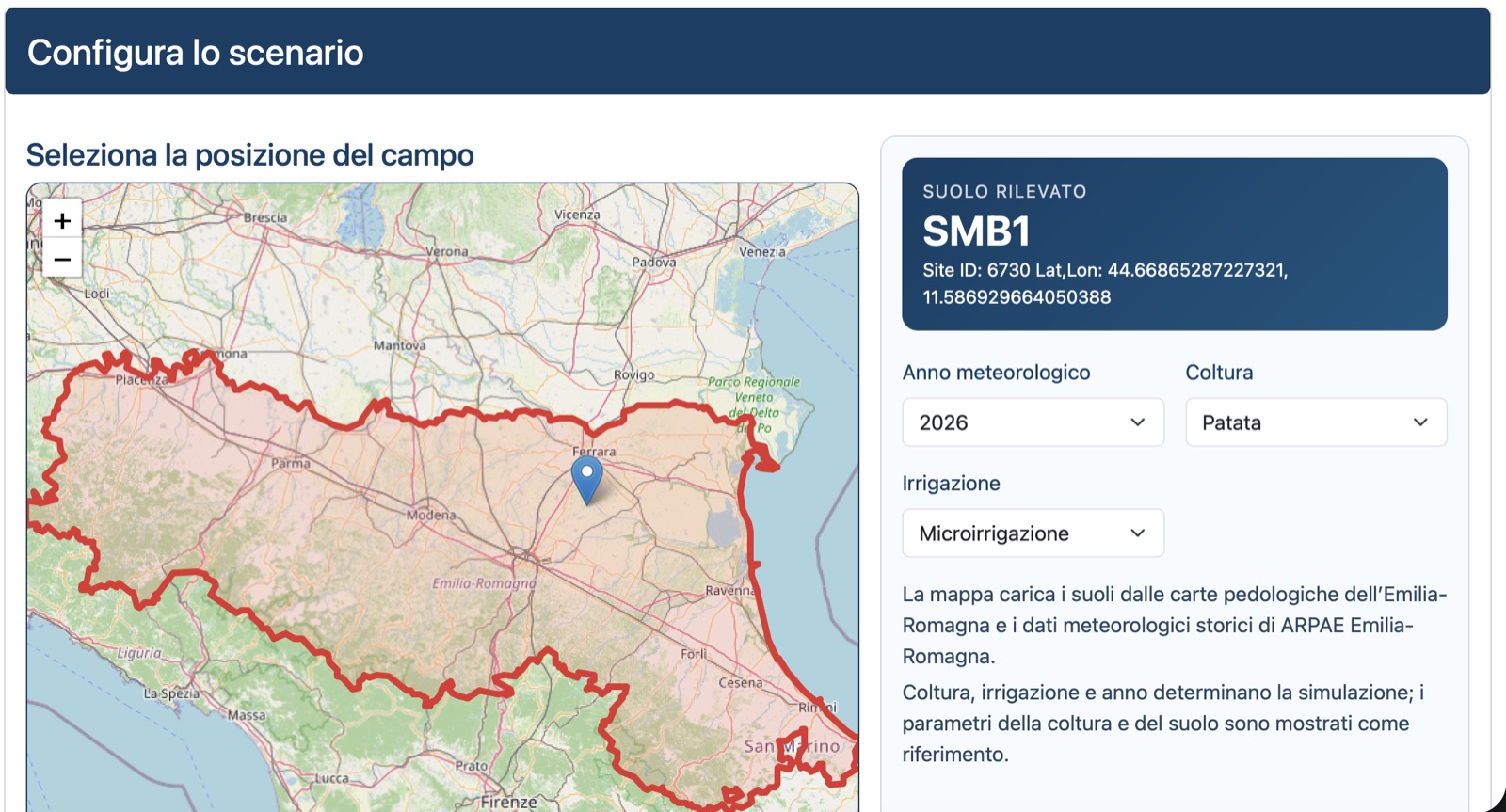Click Brescia label on the map
Image resolution: width=1506 pixels, height=812 pixels.
[265, 217]
